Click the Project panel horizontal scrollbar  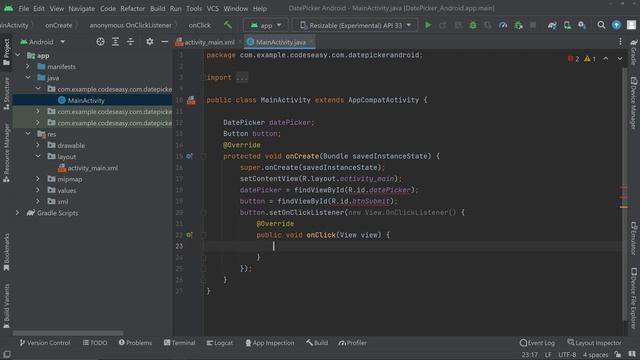pyautogui.click(x=68, y=333)
